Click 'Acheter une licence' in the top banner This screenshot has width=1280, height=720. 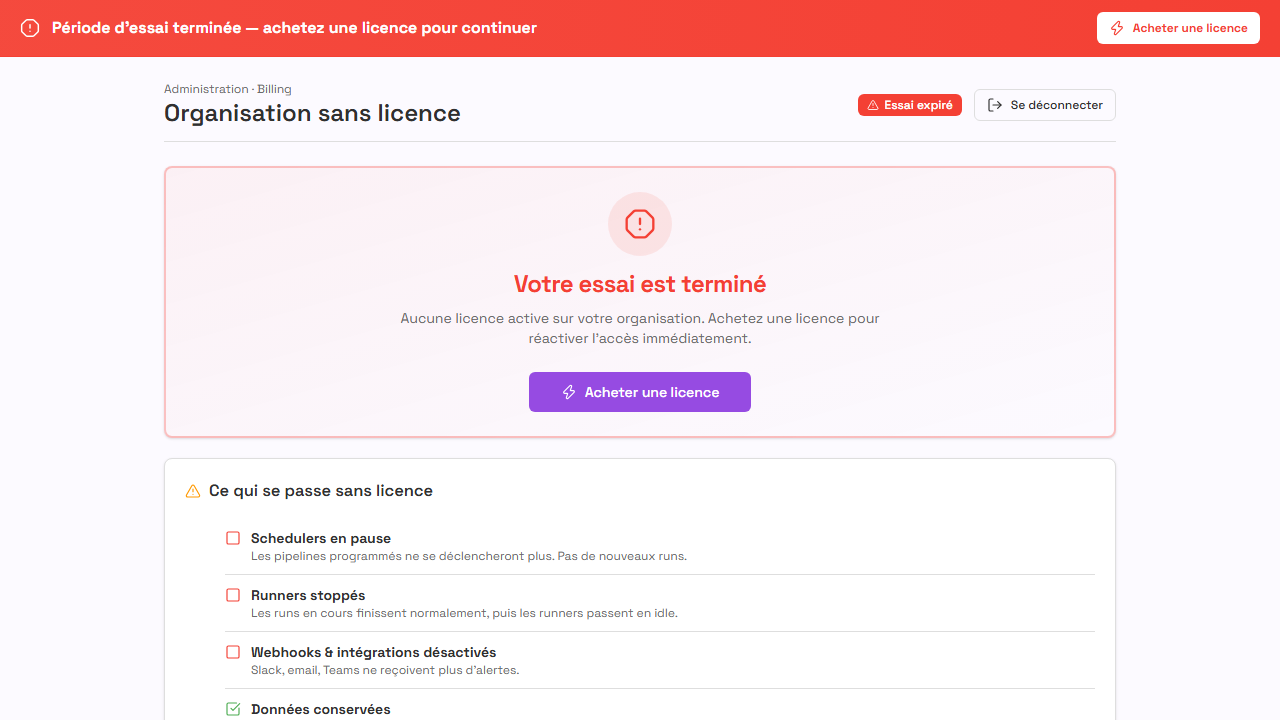tap(1178, 28)
